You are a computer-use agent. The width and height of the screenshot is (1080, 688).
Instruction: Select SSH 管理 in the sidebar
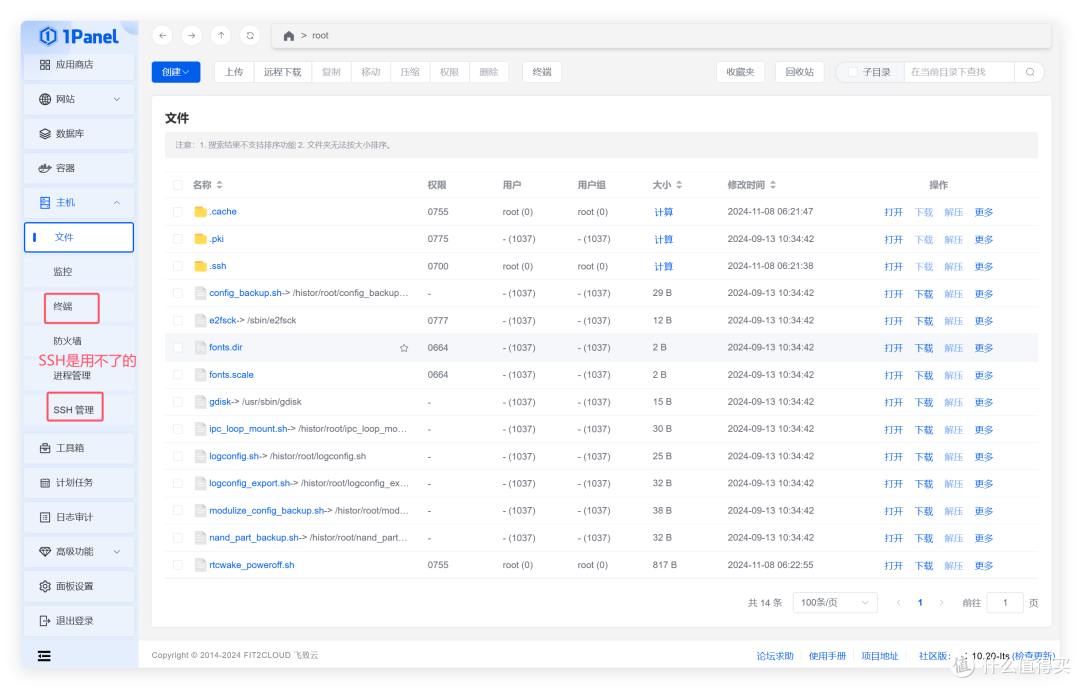(x=74, y=410)
